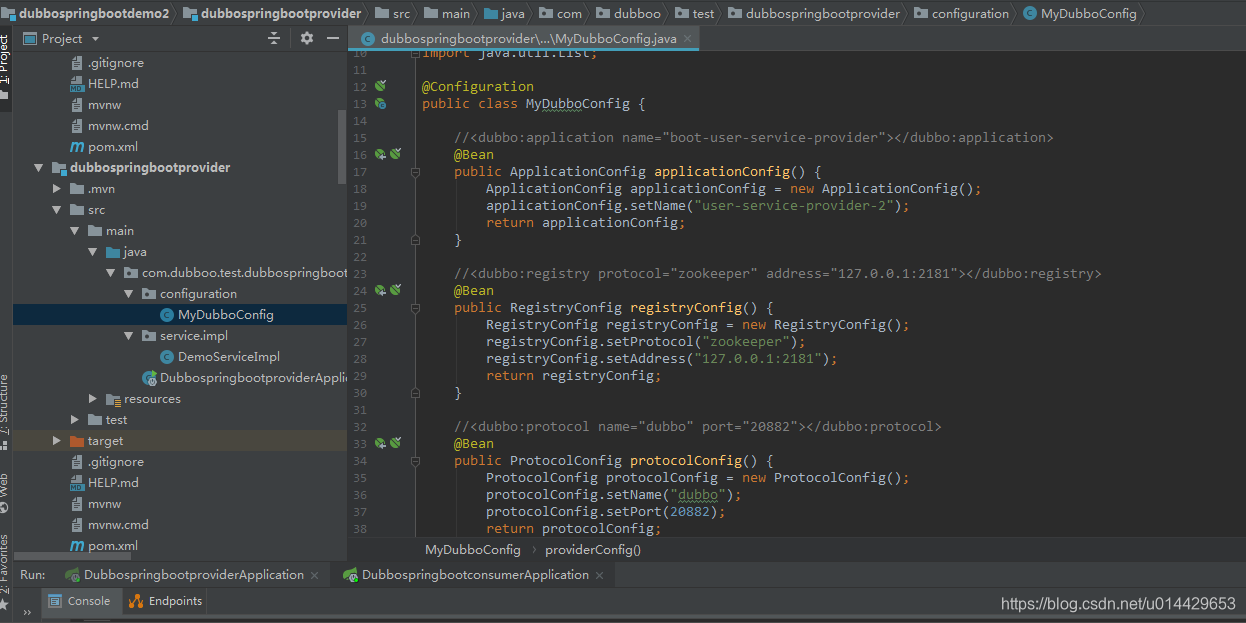1246x623 pixels.
Task: Open the Endpoints tab
Action: pos(165,601)
